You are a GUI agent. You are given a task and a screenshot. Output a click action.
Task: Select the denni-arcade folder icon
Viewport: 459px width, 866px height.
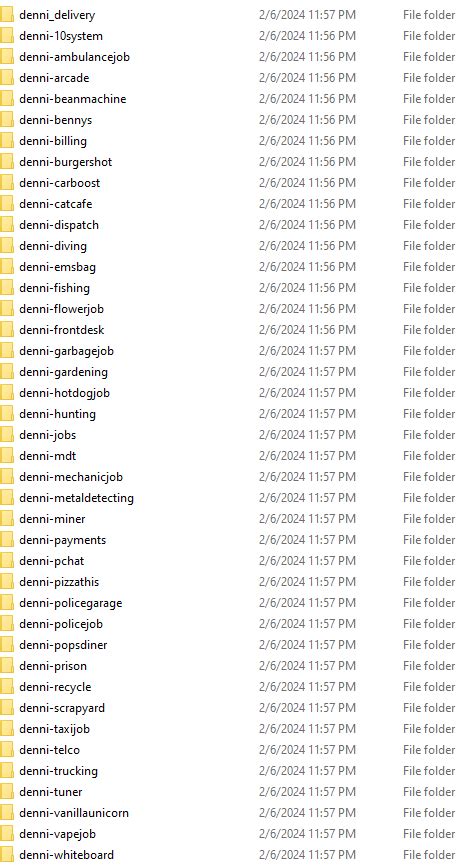point(7,78)
